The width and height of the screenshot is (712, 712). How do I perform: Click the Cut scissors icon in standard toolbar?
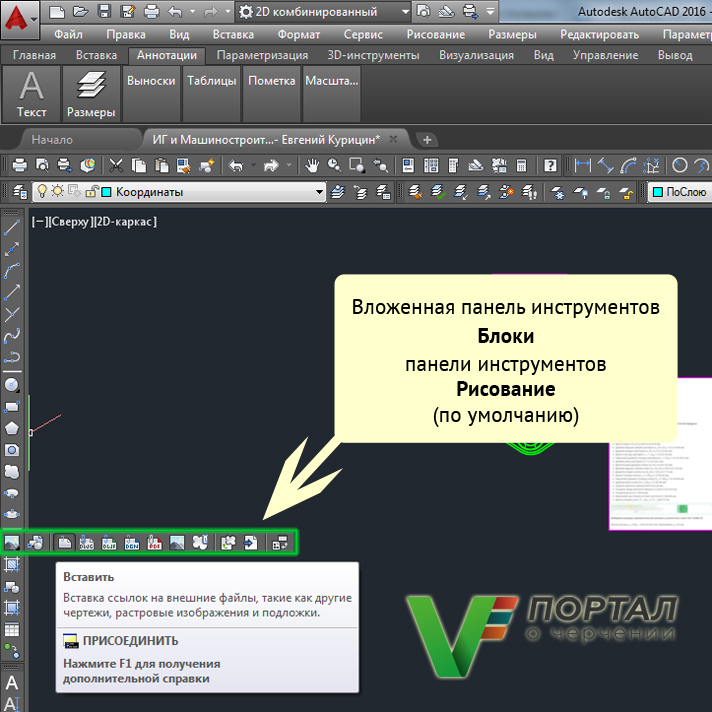[116, 166]
